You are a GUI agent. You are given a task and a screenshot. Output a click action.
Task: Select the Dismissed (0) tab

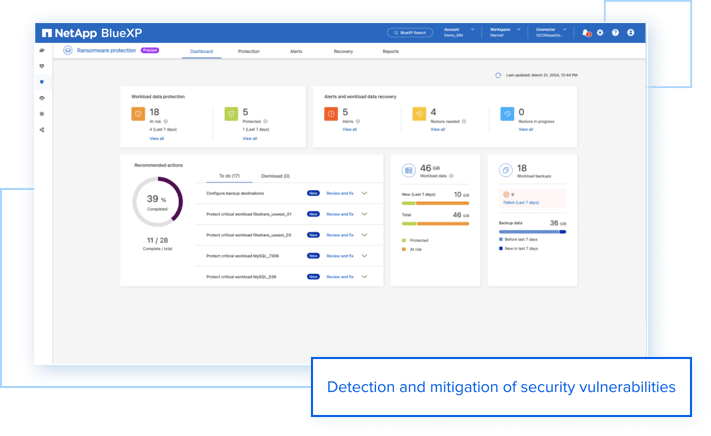(x=275, y=175)
